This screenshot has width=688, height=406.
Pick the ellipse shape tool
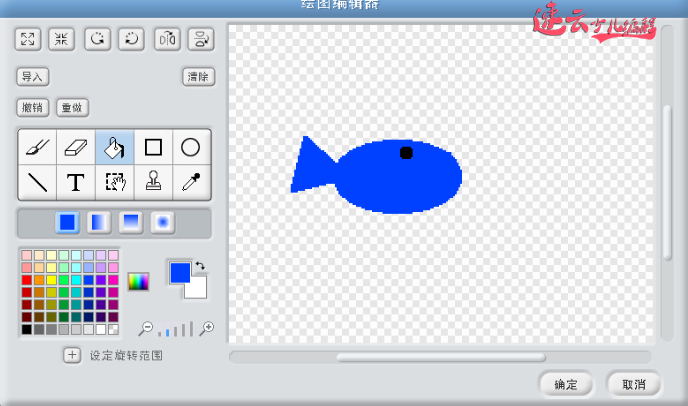click(x=191, y=148)
